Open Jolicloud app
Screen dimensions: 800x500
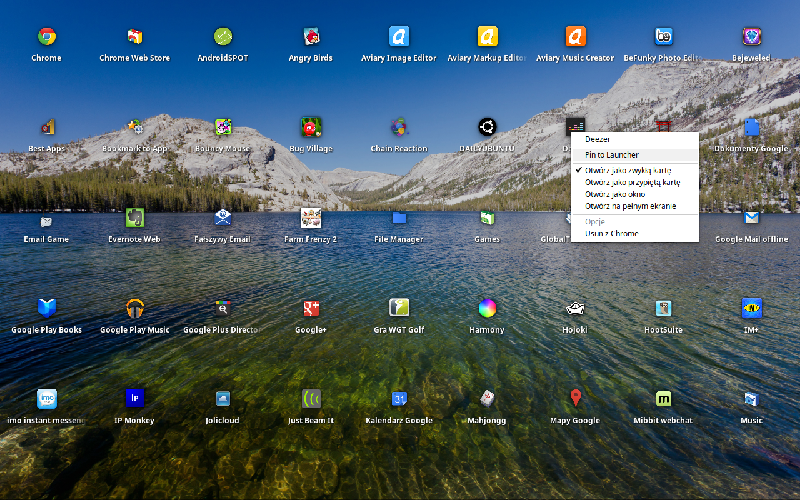point(223,399)
